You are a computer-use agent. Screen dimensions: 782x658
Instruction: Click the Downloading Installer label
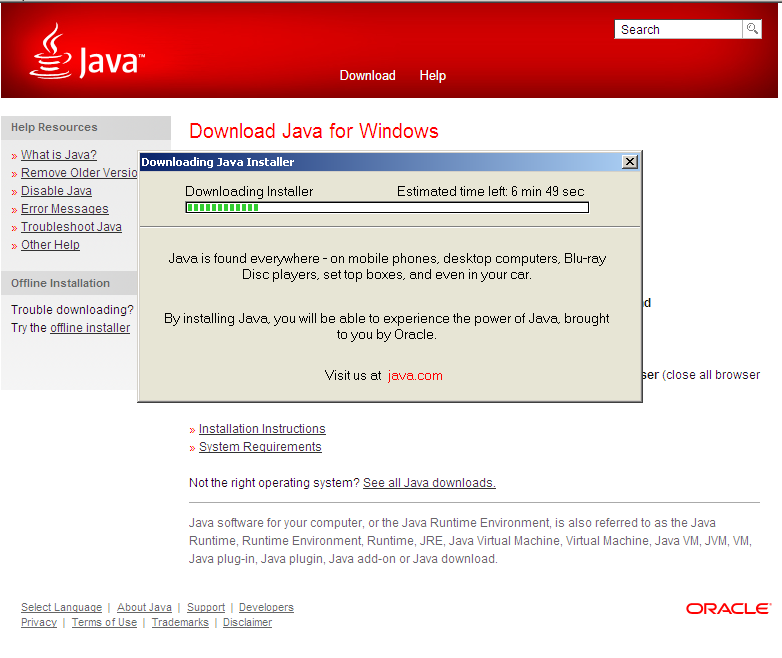(x=249, y=192)
